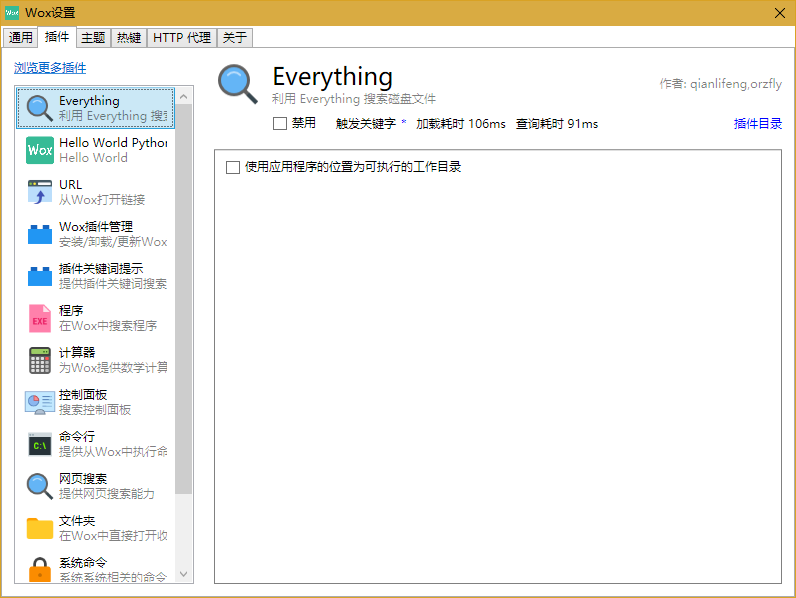Click the 触发关键字 * value
Screen dimensions: 796x598
(404, 122)
